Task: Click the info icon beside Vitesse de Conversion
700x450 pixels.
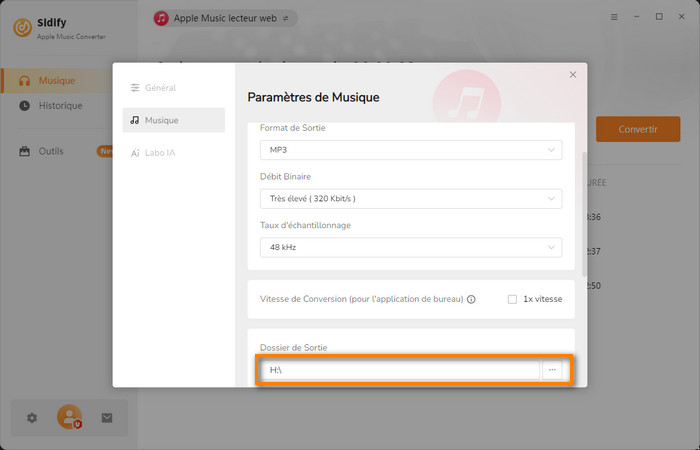Action: point(471,299)
